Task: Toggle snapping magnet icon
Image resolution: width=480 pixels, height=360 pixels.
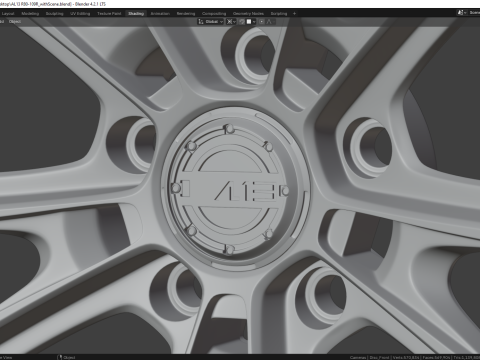Action: pos(242,22)
